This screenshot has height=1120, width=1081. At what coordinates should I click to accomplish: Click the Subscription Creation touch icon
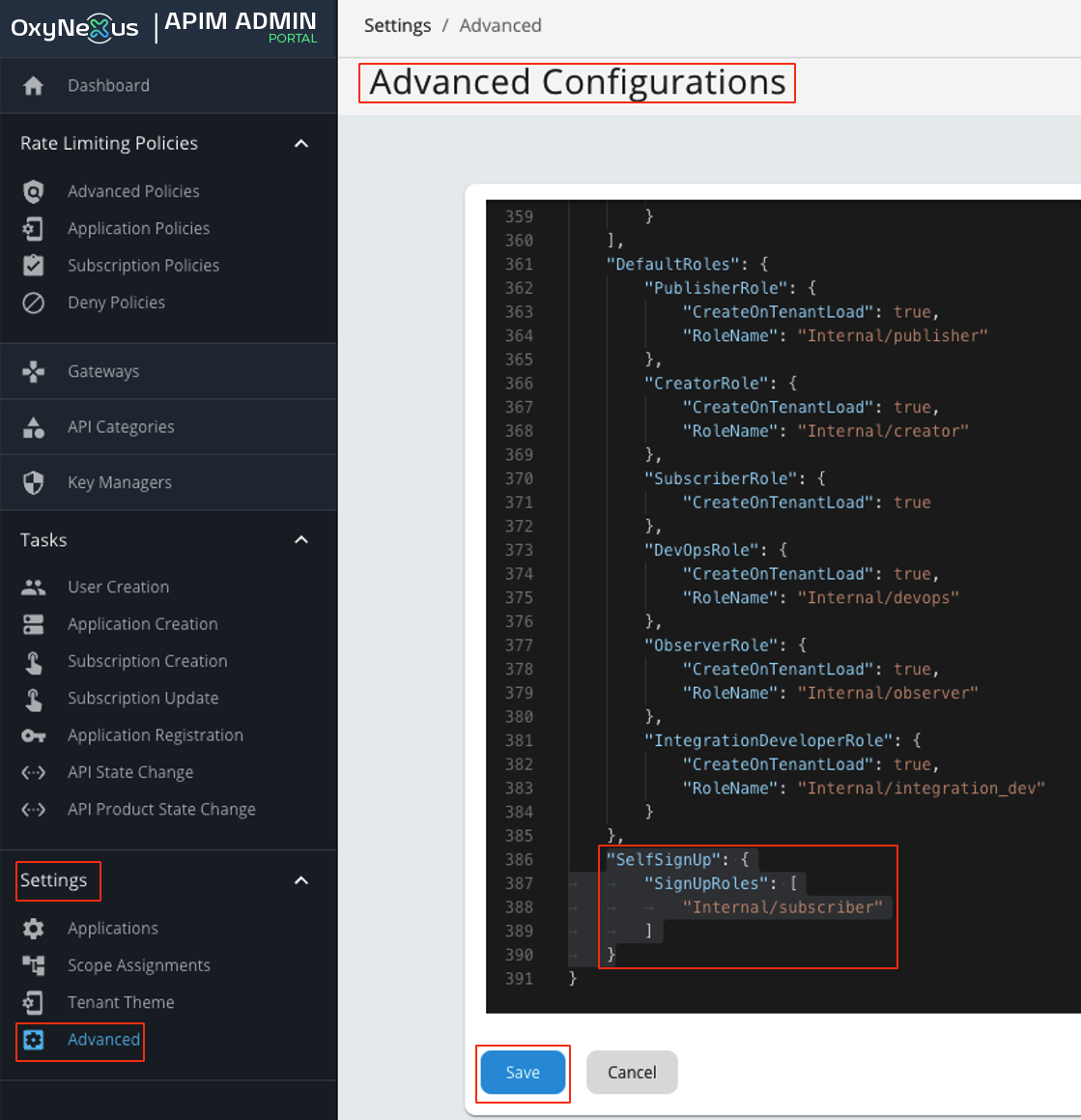(33, 661)
